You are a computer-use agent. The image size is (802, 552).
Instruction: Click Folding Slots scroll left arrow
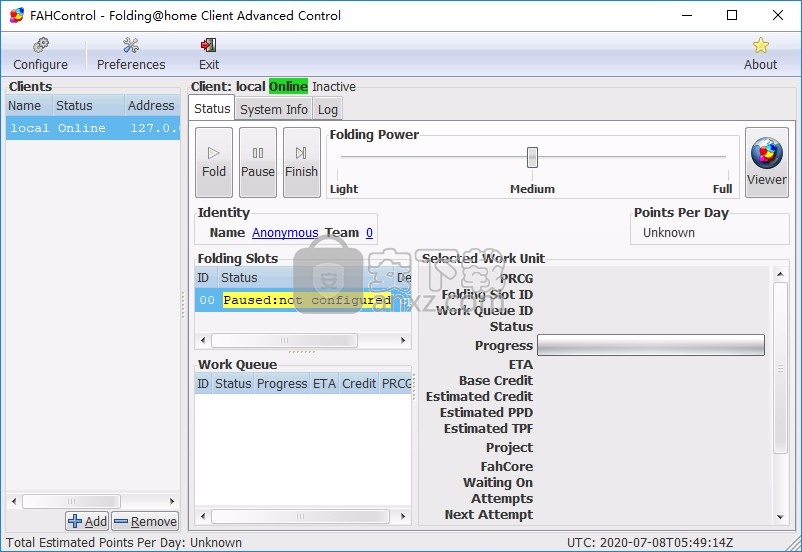coord(203,340)
